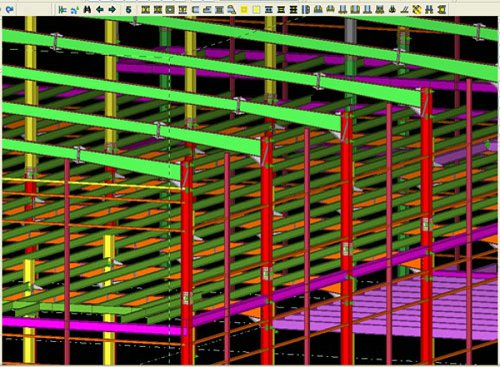Click the diagonal parallel lines icon
Image resolution: width=500 pixels, height=367 pixels.
[x=405, y=10]
